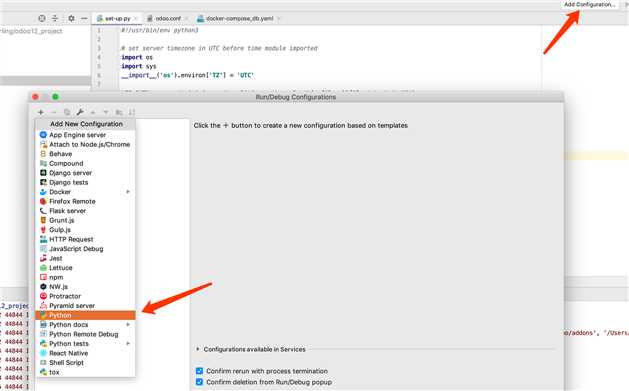This screenshot has width=629, height=391.
Task: Click the sort configurations toolbar icon
Action: click(x=132, y=112)
